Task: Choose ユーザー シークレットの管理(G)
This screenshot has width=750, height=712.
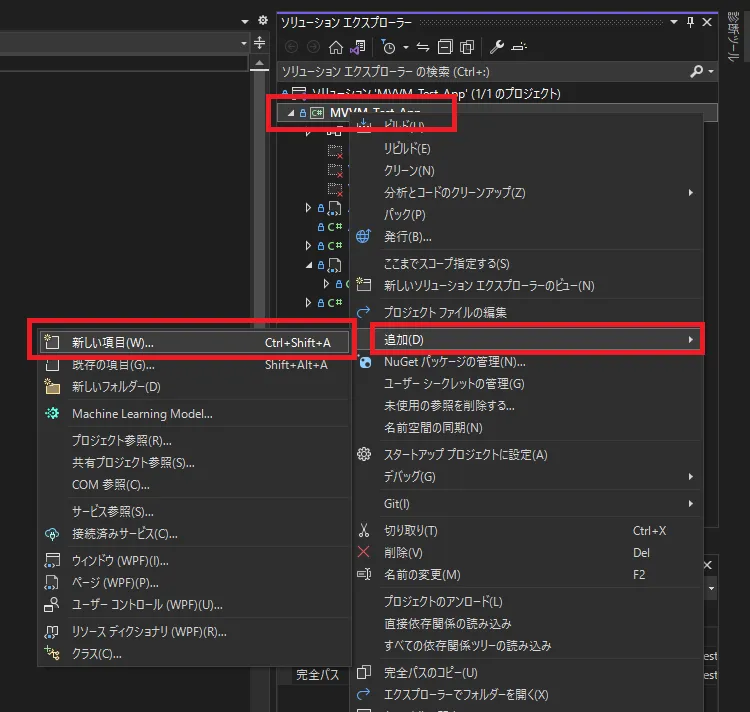Action: point(528,384)
